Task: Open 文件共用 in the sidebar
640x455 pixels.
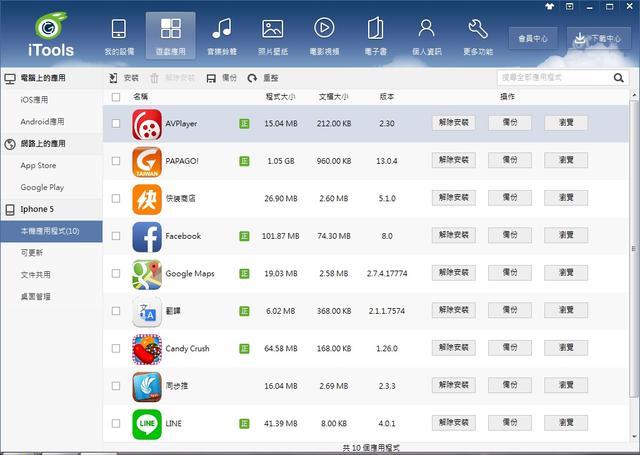Action: (36, 275)
